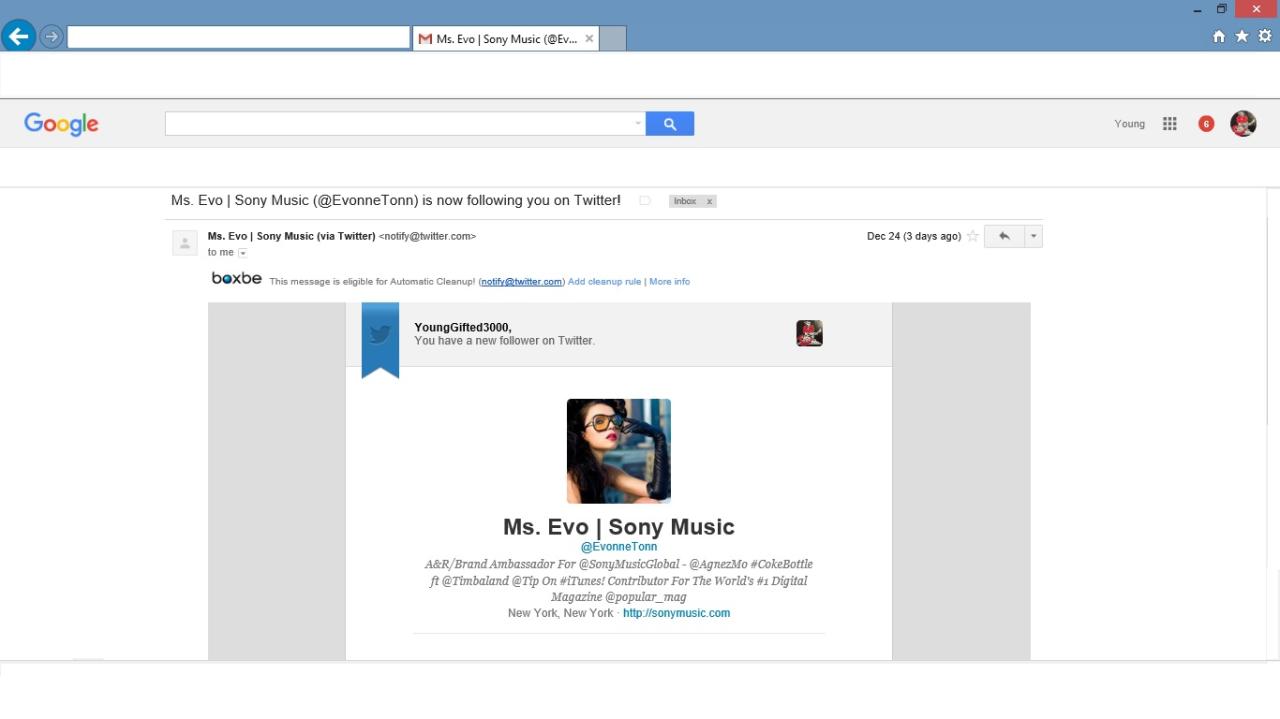Open the Internet Explorer home page icon
Screen dimensions: 1280x719
[1218, 36]
